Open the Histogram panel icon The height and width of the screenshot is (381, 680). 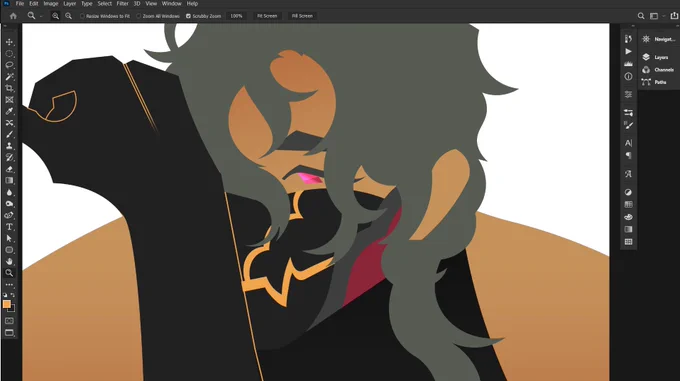tap(628, 64)
